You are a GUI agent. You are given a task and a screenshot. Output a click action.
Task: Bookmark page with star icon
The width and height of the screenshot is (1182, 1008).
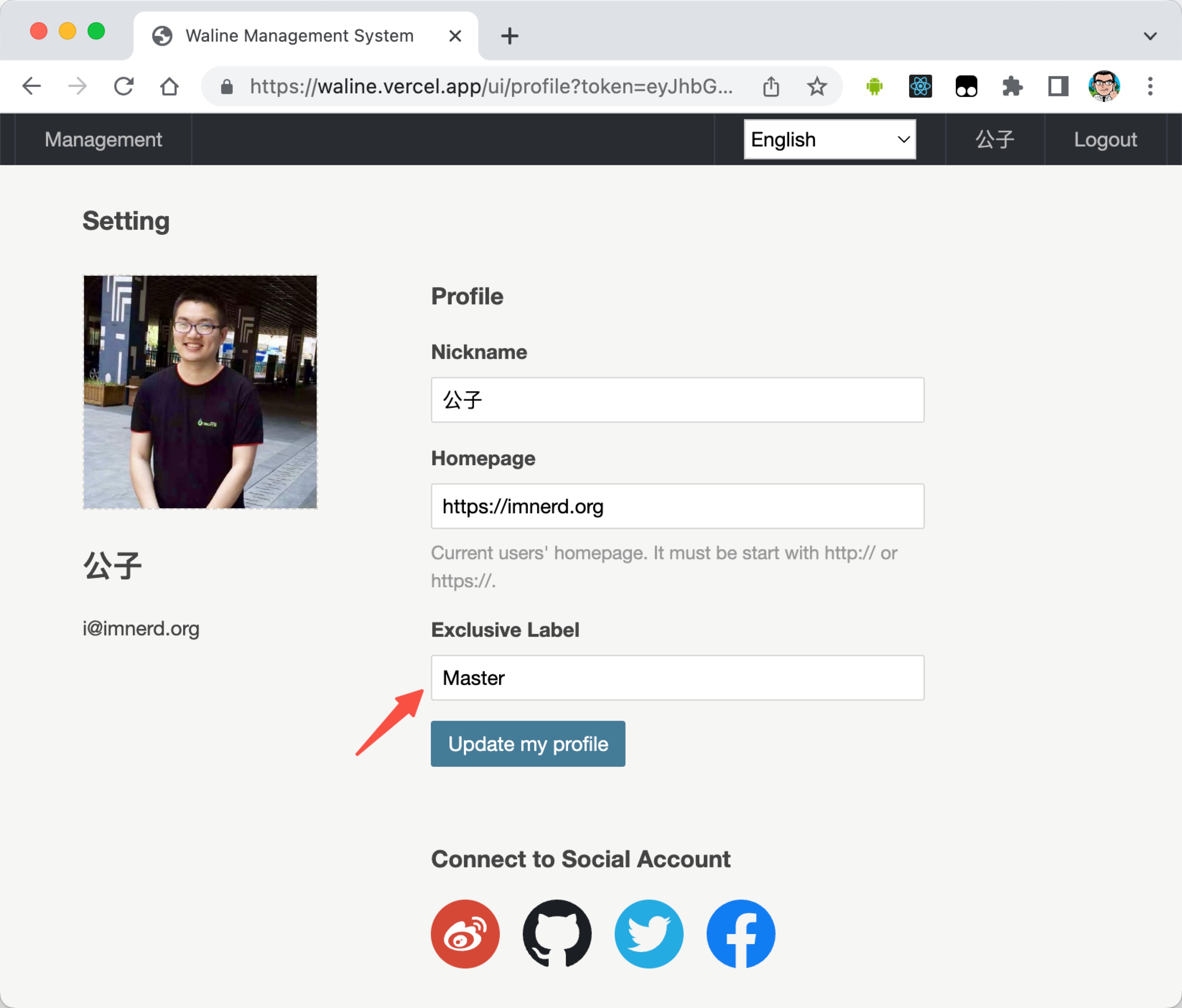pos(816,87)
